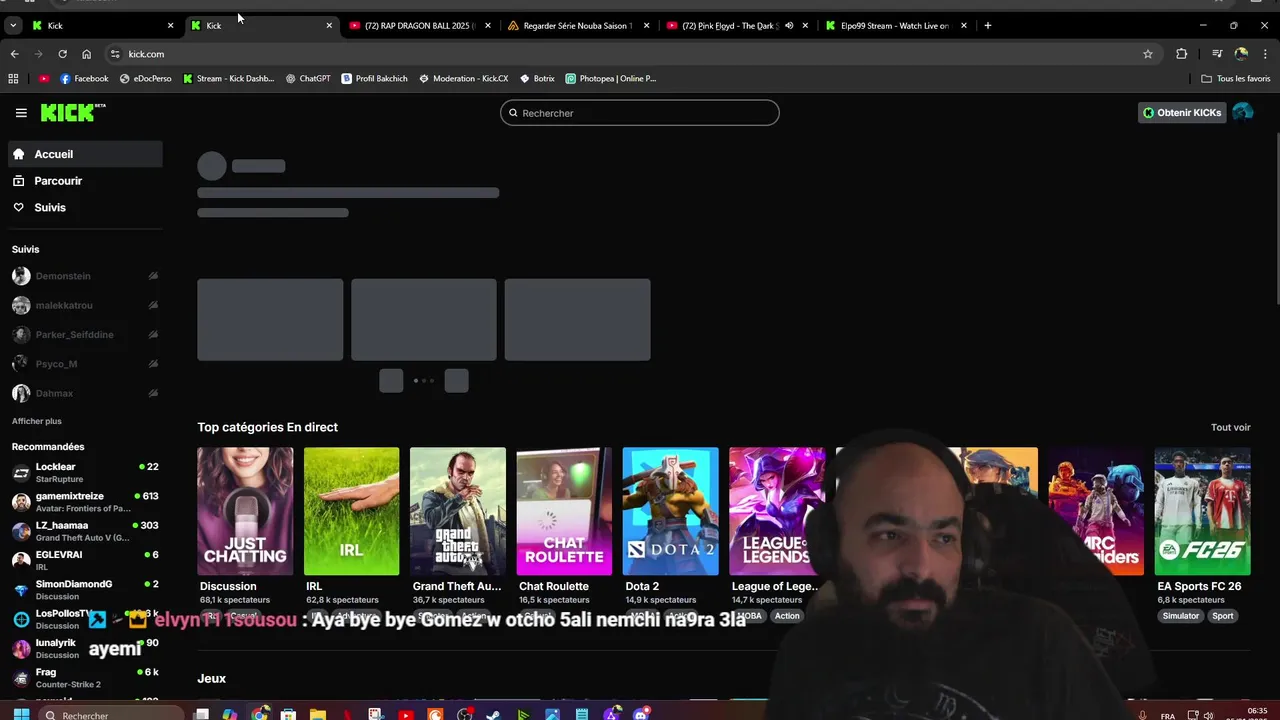Open Steam from the taskbar

[493, 714]
